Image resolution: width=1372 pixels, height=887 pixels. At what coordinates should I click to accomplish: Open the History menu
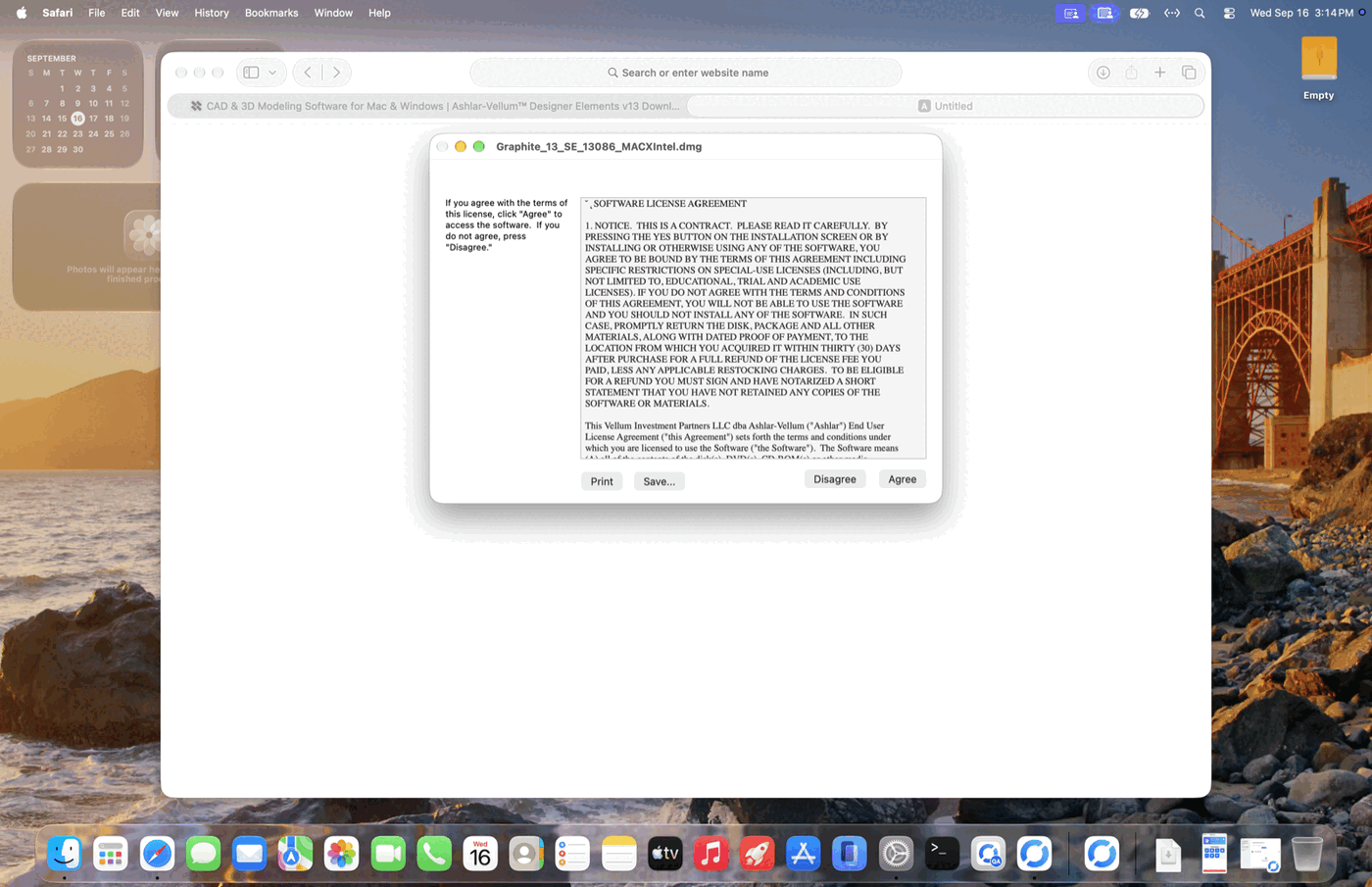[x=211, y=13]
